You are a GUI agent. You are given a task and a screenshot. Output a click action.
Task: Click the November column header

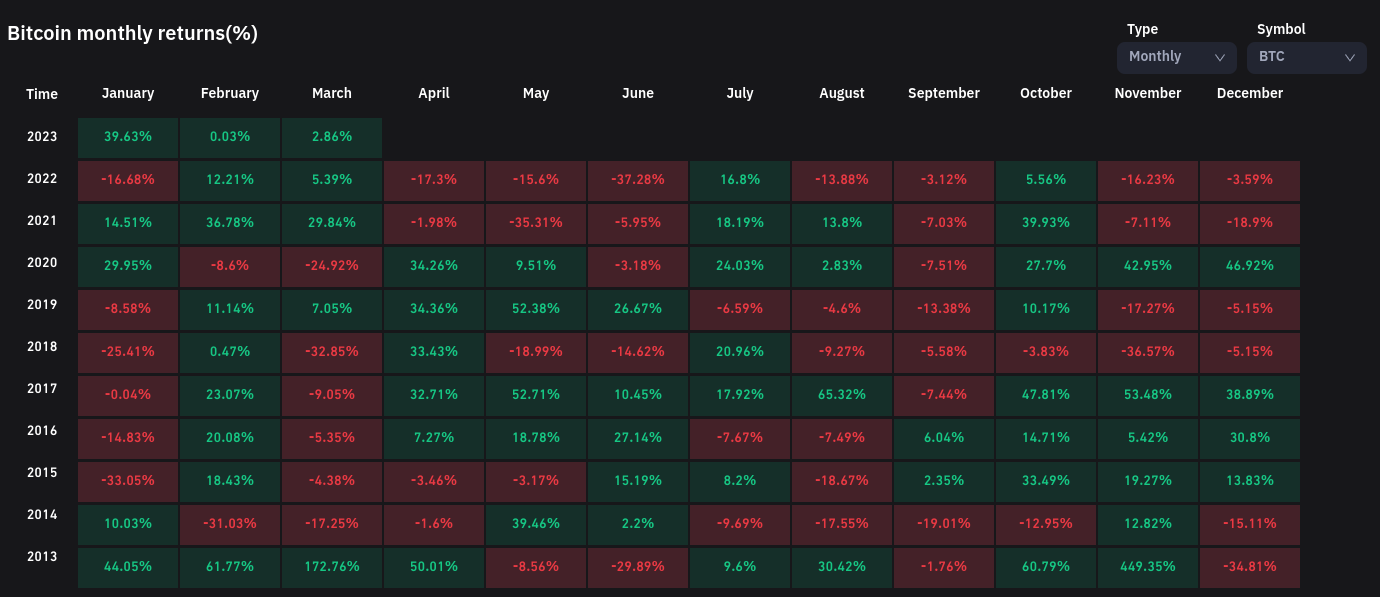click(1148, 93)
